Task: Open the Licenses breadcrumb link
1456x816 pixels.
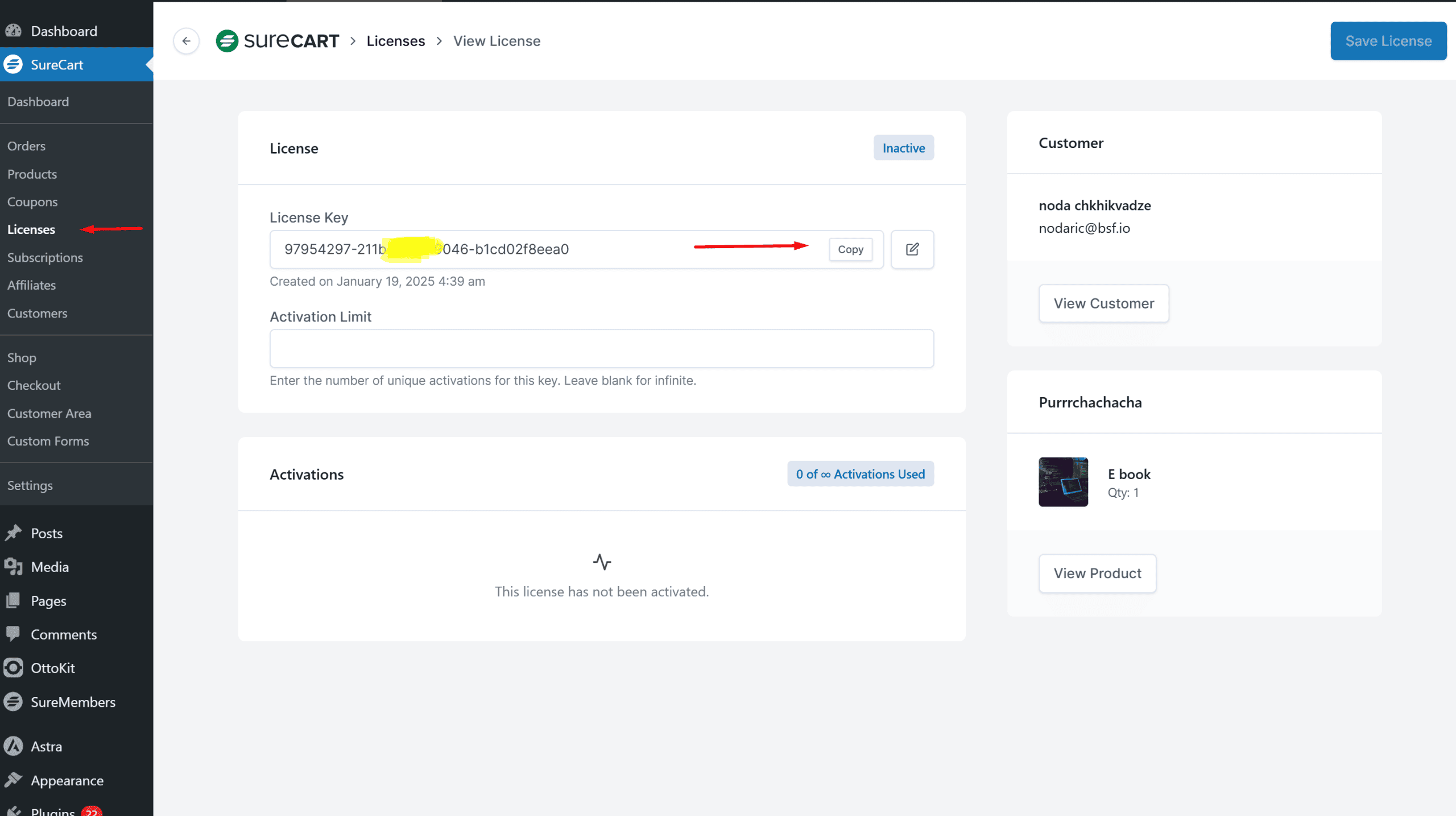Action: pyautogui.click(x=395, y=41)
